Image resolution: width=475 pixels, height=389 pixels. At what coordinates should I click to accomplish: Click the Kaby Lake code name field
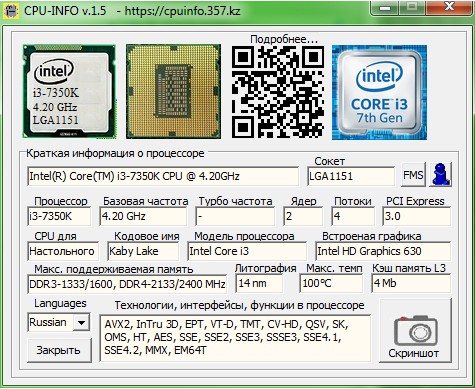(x=143, y=251)
